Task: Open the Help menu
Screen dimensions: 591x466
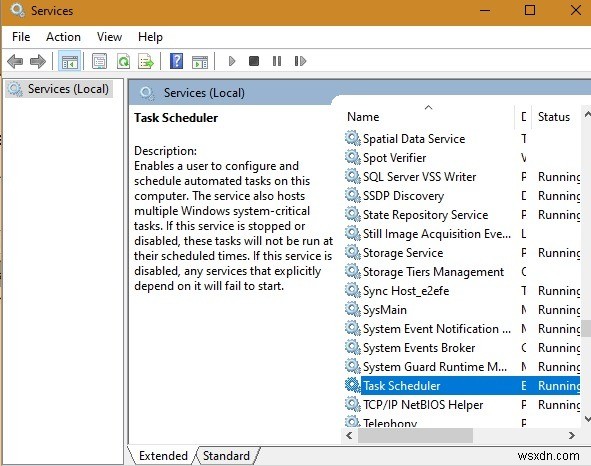Action: pyautogui.click(x=150, y=37)
